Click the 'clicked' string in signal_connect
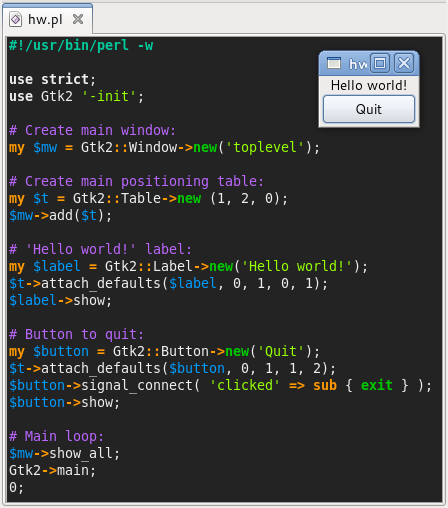 coord(245,385)
